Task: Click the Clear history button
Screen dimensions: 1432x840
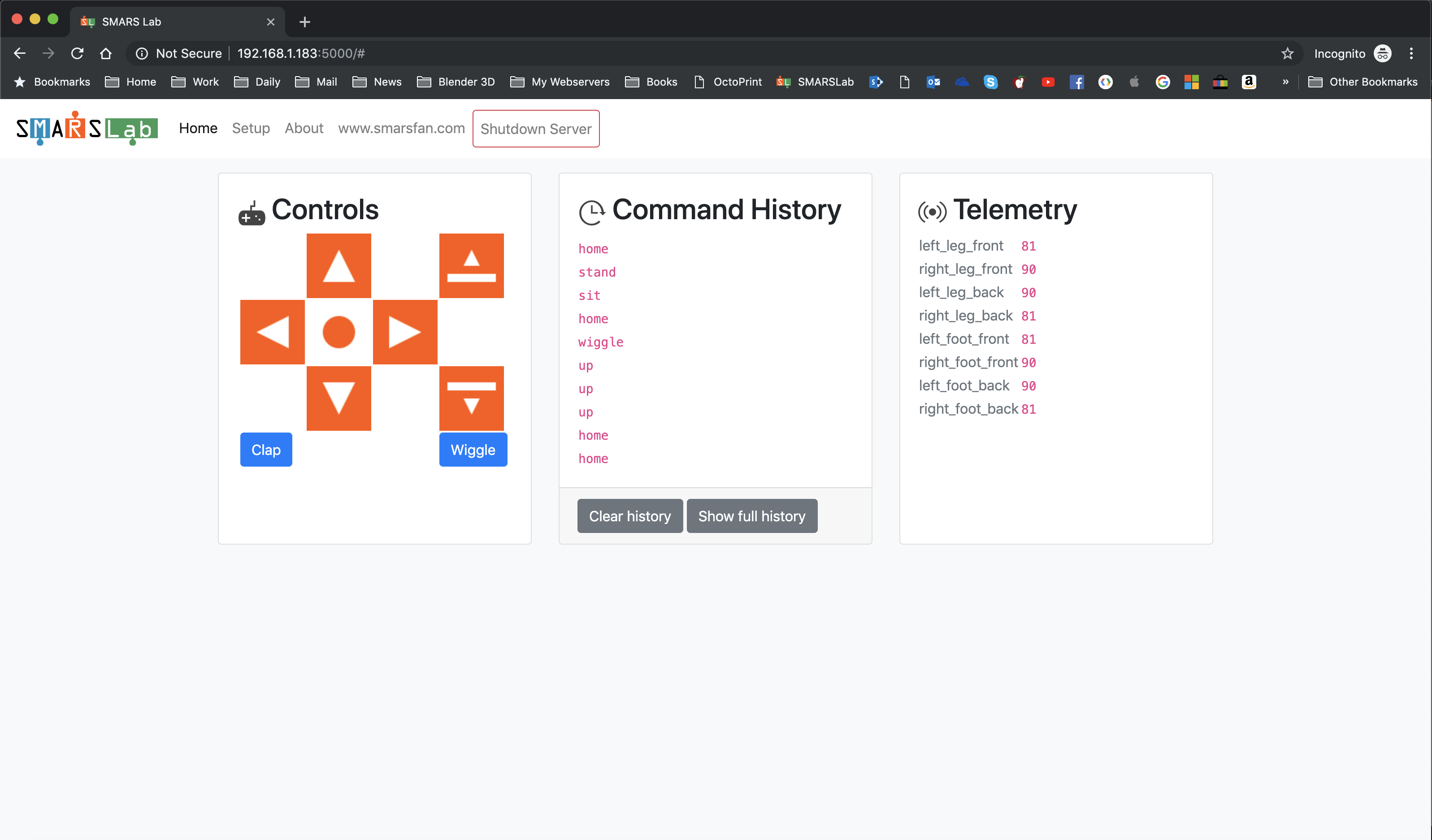Action: tap(630, 515)
